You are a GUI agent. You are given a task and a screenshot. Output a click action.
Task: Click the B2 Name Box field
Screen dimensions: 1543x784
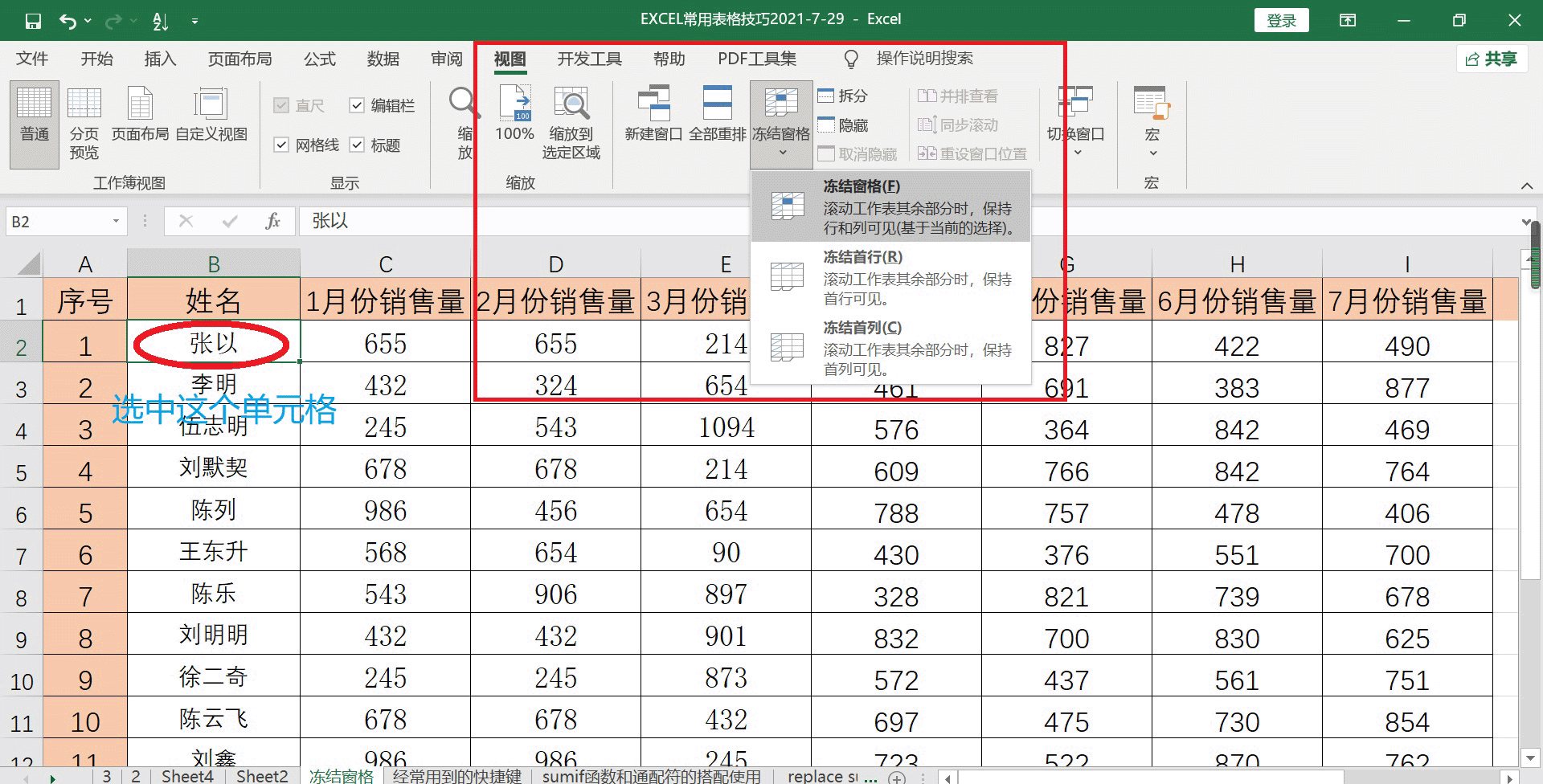[x=56, y=221]
